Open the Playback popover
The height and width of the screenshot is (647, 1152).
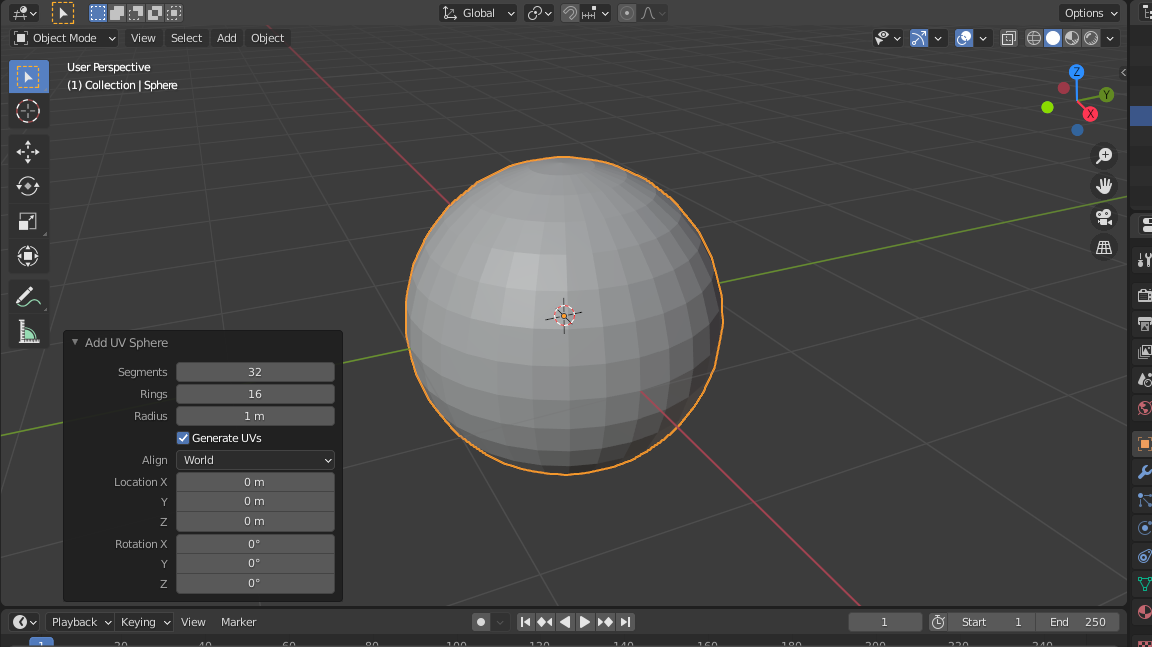80,622
